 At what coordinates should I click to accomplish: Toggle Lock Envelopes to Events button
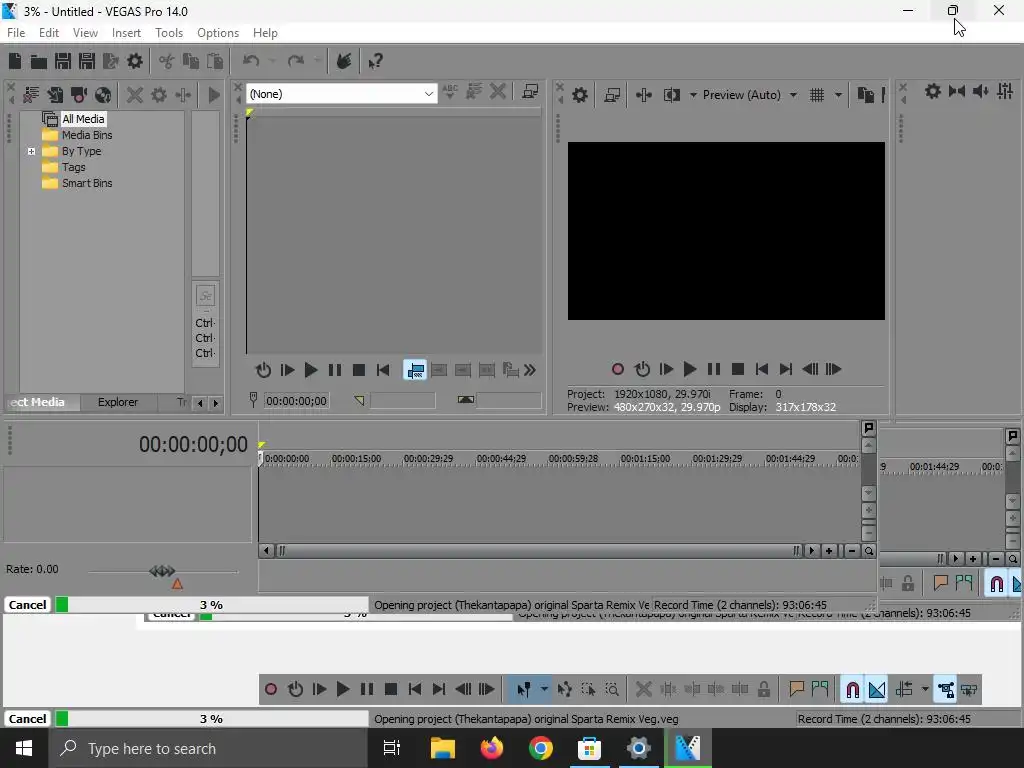pos(945,689)
